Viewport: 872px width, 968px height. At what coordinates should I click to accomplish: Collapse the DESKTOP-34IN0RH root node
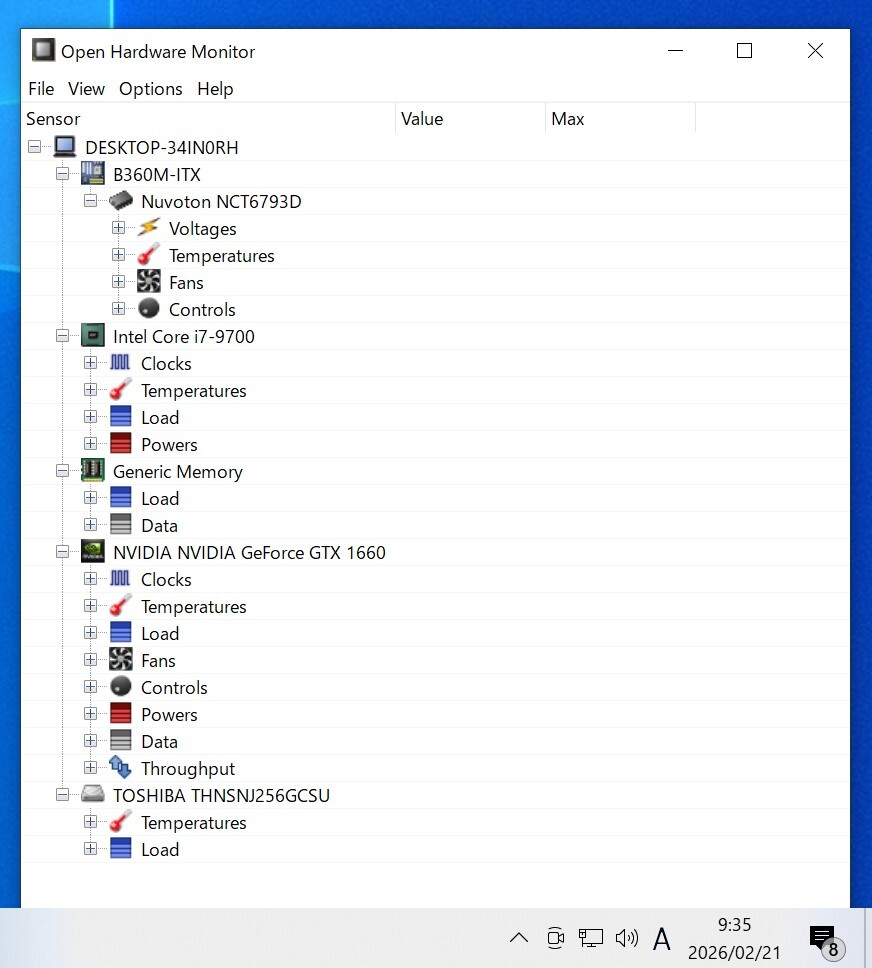[x=35, y=147]
